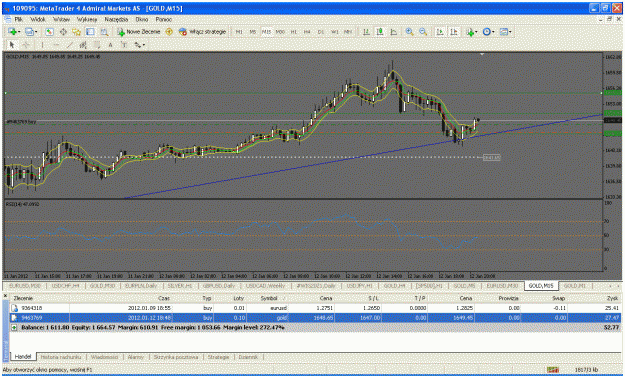This screenshot has width=625, height=376.
Task: Select the horizontal line tool
Action: [x=56, y=45]
